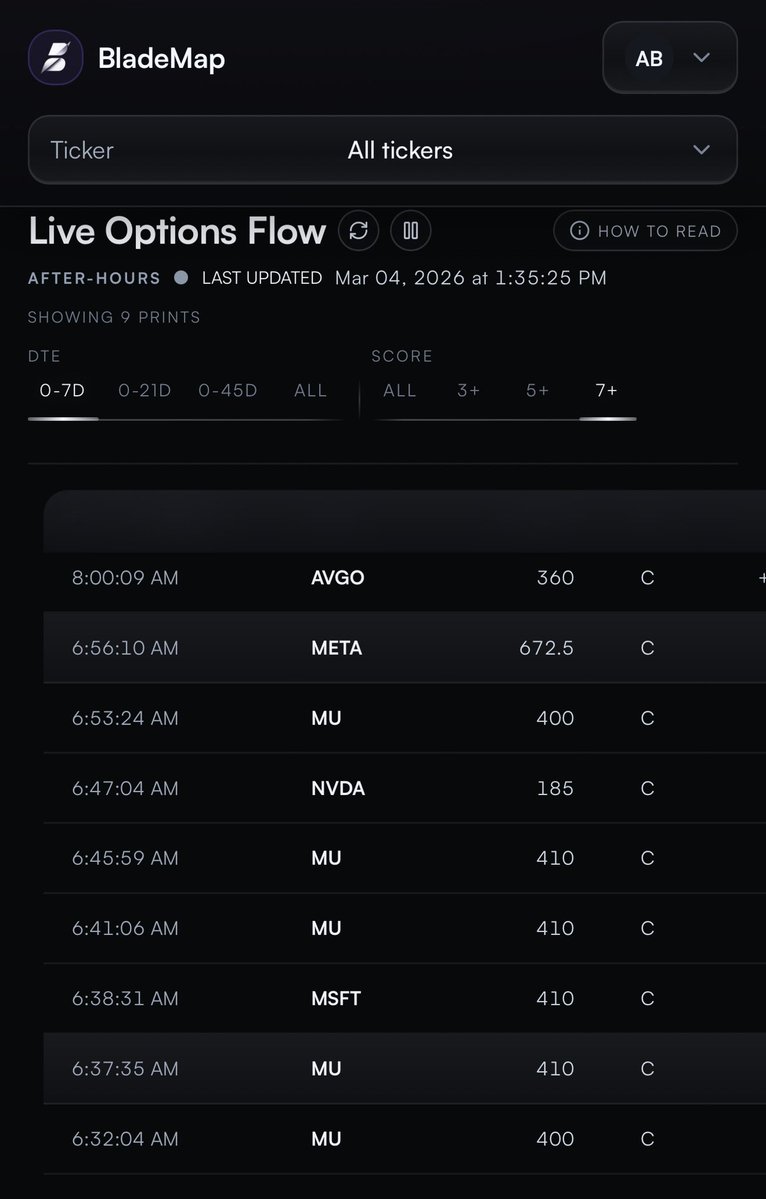This screenshot has height=1199, width=766.
Task: Refresh the live options flow
Action: click(359, 231)
